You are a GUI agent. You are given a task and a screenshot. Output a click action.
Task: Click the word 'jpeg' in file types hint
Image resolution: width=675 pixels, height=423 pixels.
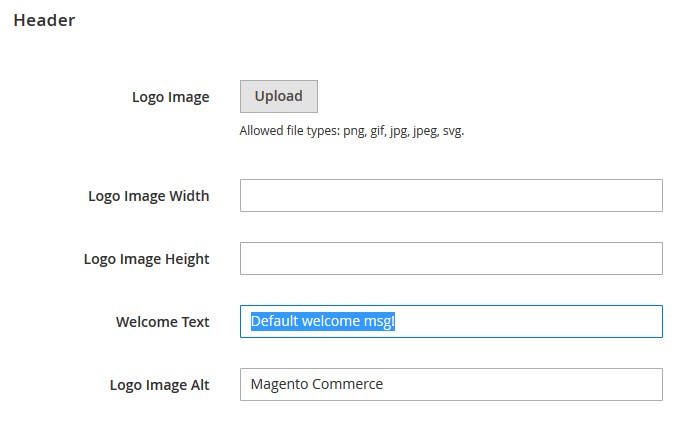[x=425, y=131]
